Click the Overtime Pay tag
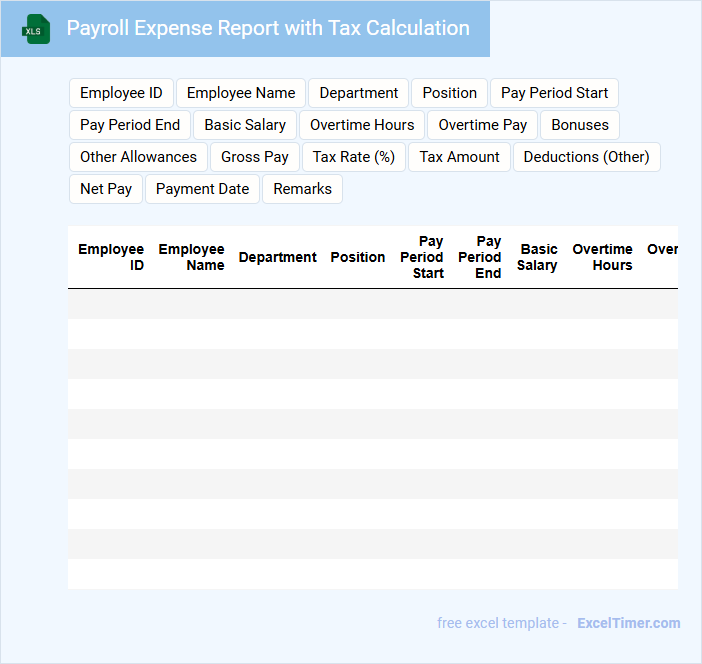The height and width of the screenshot is (664, 702). pyautogui.click(x=483, y=125)
